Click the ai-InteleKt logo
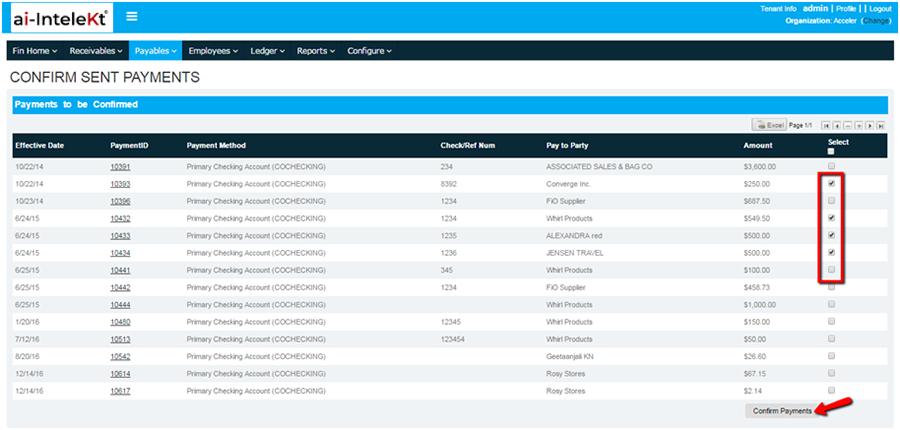 [60, 18]
